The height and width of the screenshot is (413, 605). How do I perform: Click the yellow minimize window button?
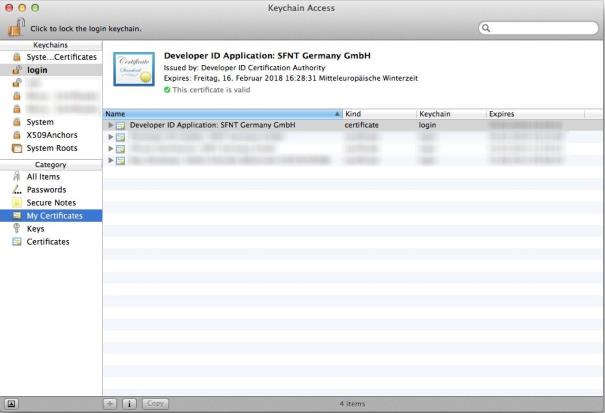coord(22,8)
